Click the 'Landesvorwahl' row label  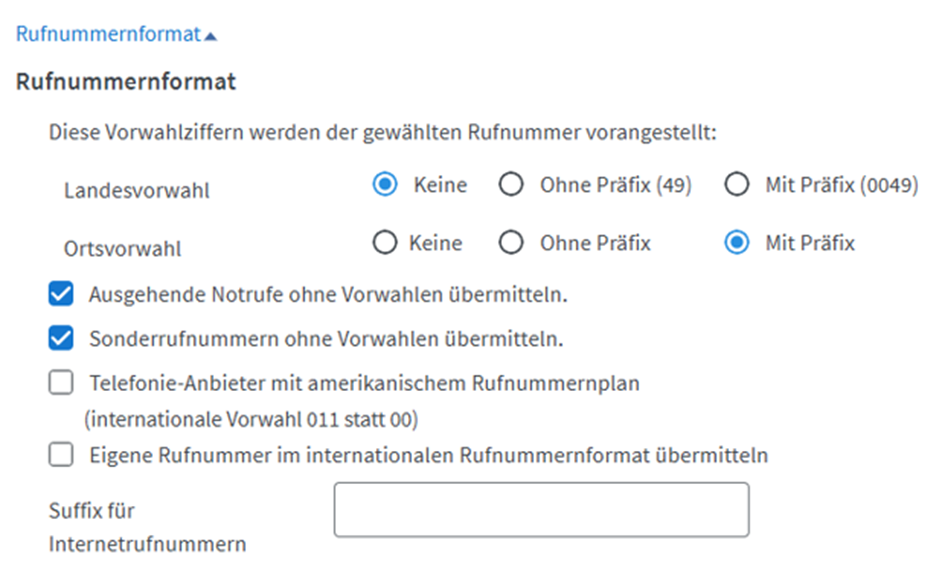coord(137,190)
